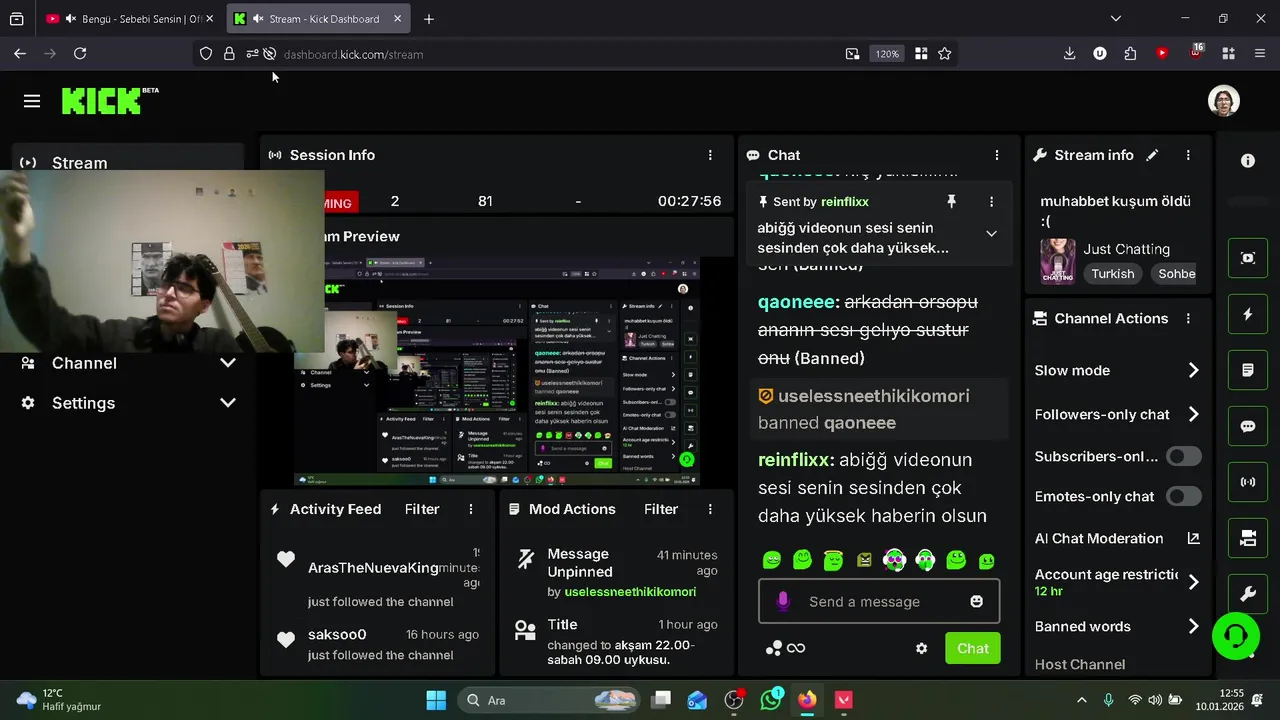Edit stream info with pencil icon
The image size is (1280, 720).
[1152, 155]
